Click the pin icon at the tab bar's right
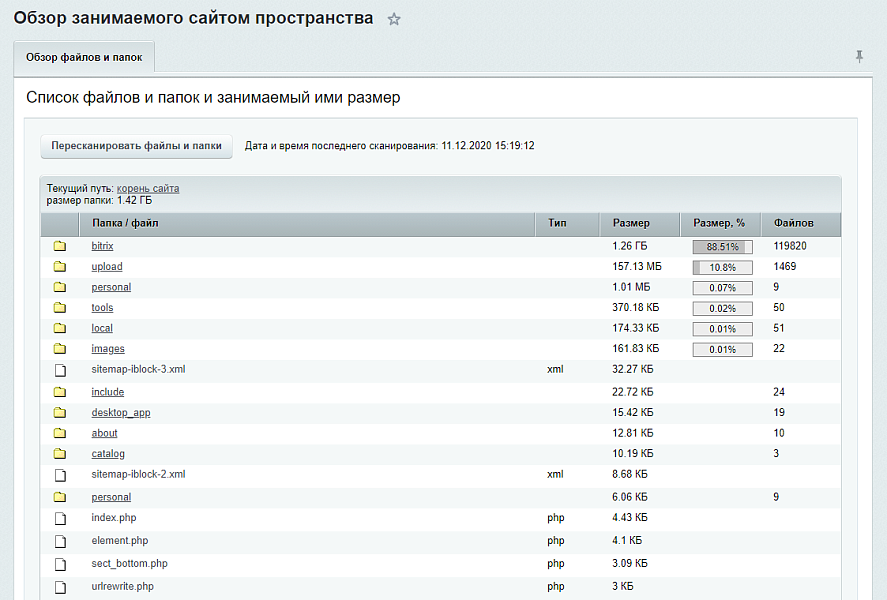The image size is (887, 600). coord(859,57)
